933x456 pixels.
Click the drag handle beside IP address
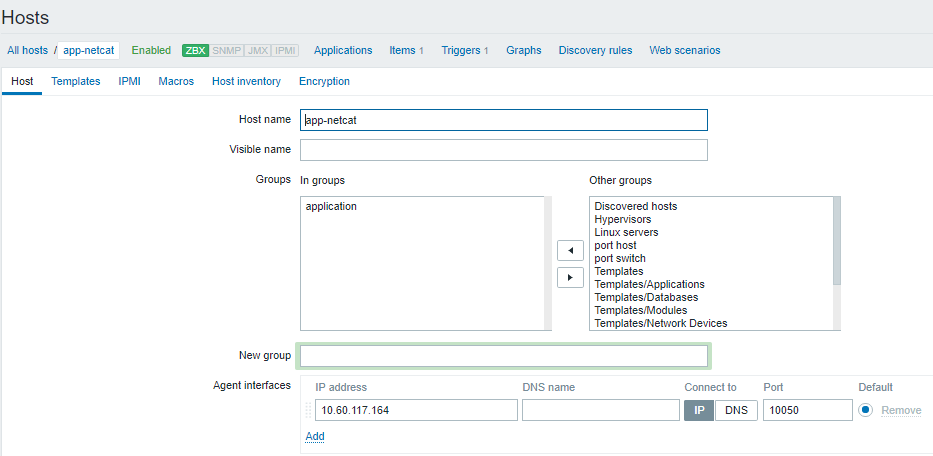tap(308, 410)
